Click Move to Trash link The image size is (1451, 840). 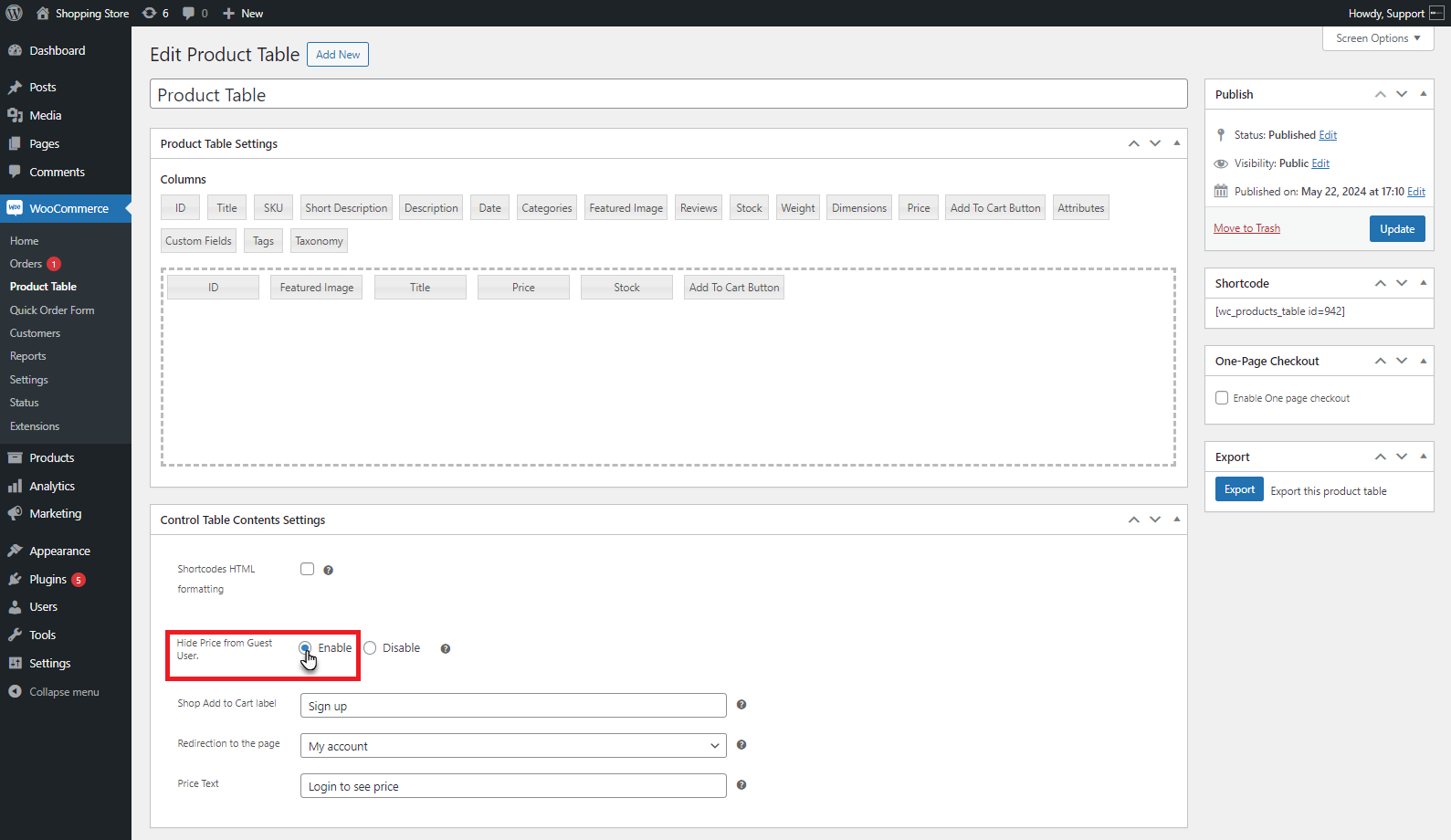click(1246, 228)
